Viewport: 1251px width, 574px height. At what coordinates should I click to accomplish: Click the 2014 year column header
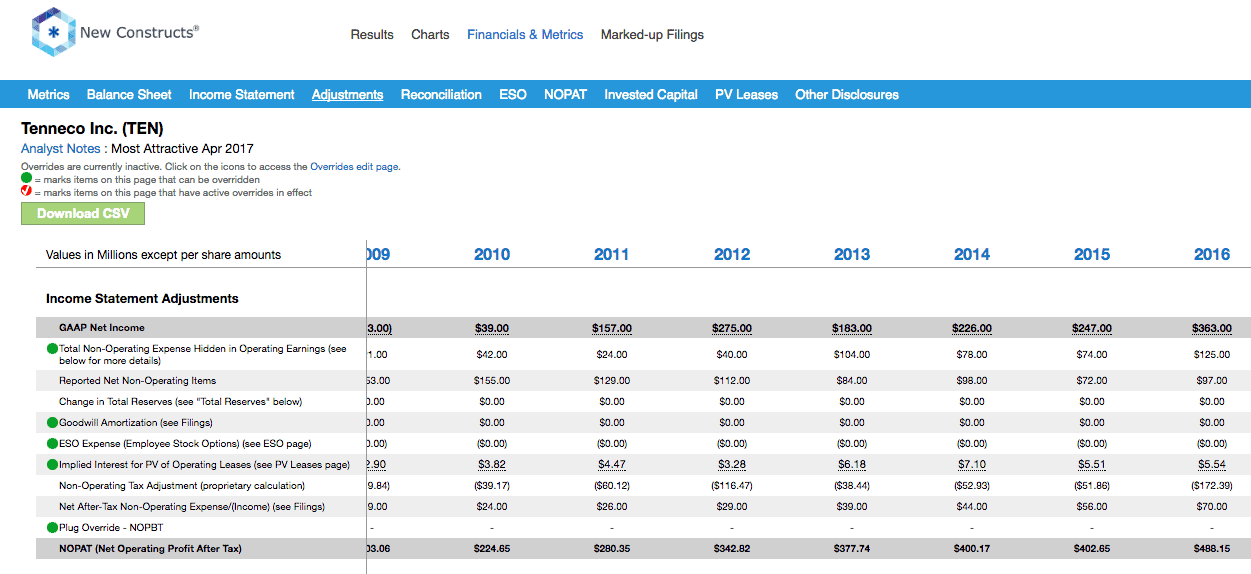point(972,255)
